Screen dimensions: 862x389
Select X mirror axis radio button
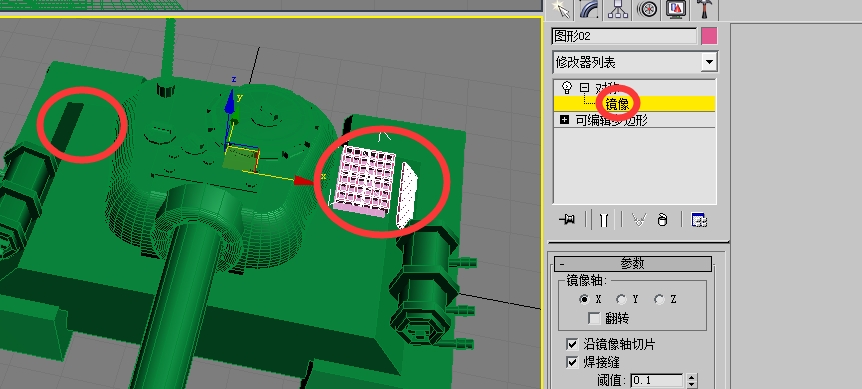[584, 299]
